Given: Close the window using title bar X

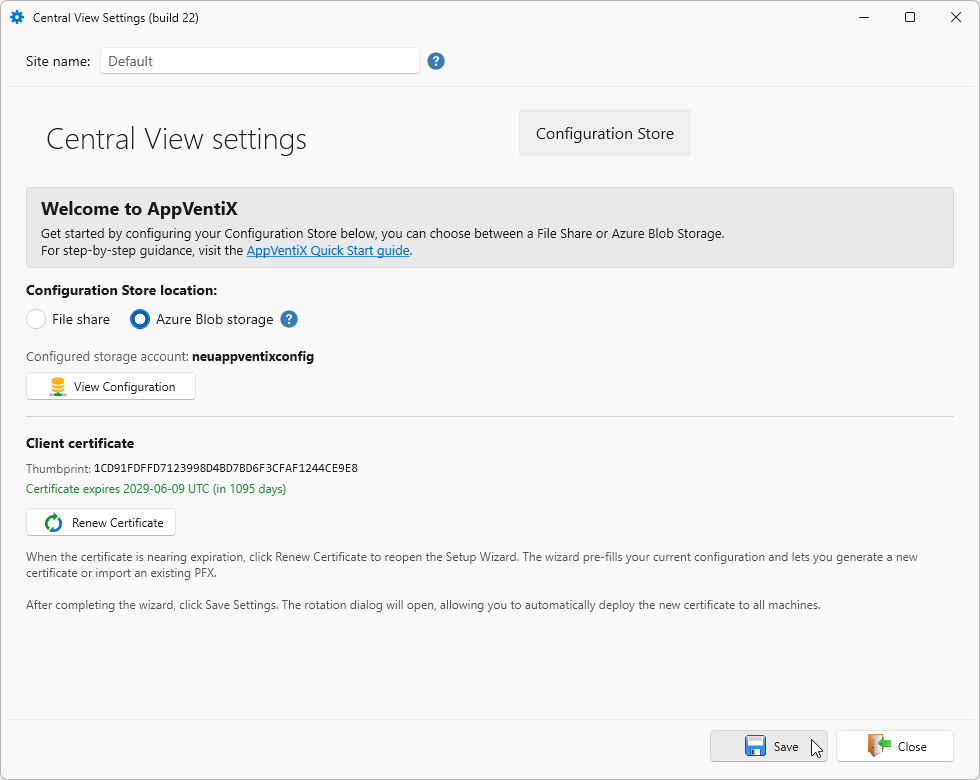Looking at the screenshot, I should click(x=956, y=18).
